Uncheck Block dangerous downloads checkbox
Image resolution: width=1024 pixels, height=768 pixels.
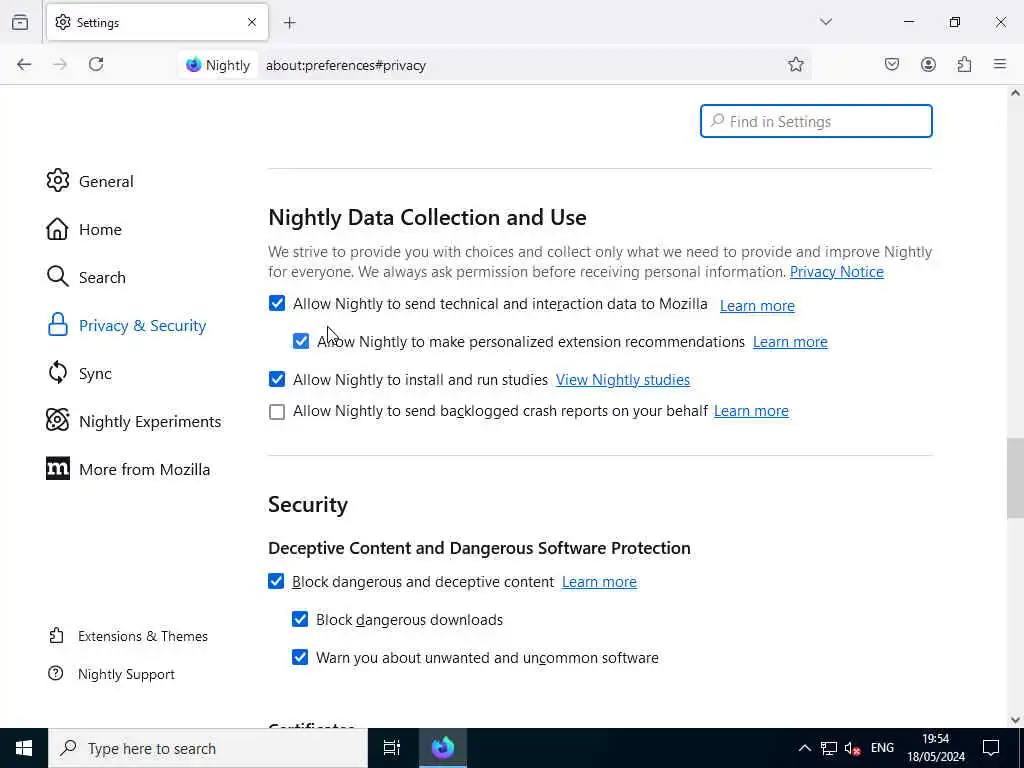click(x=300, y=619)
